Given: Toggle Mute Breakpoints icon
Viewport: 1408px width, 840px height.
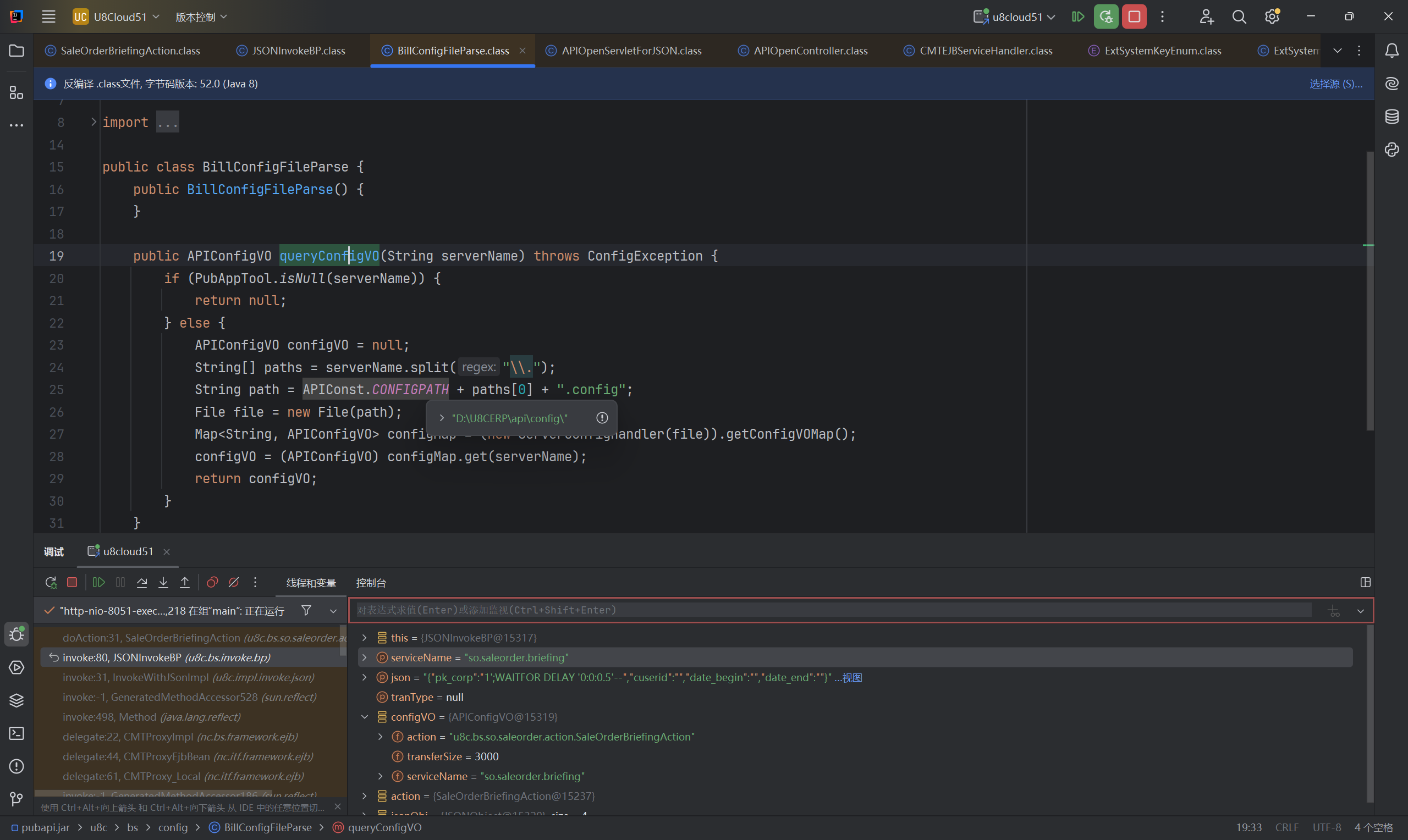Looking at the screenshot, I should pos(233,583).
